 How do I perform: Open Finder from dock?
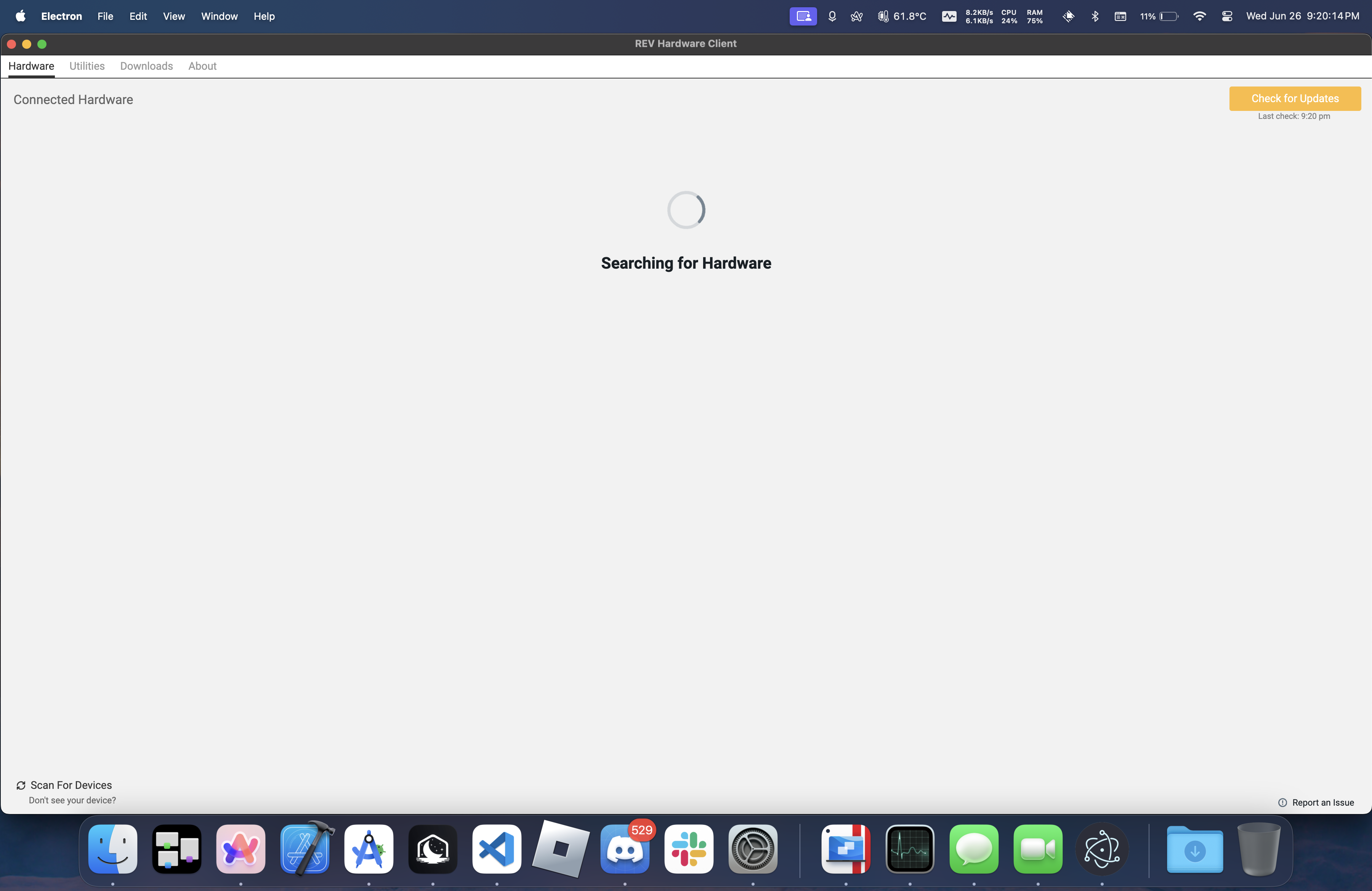(x=113, y=850)
